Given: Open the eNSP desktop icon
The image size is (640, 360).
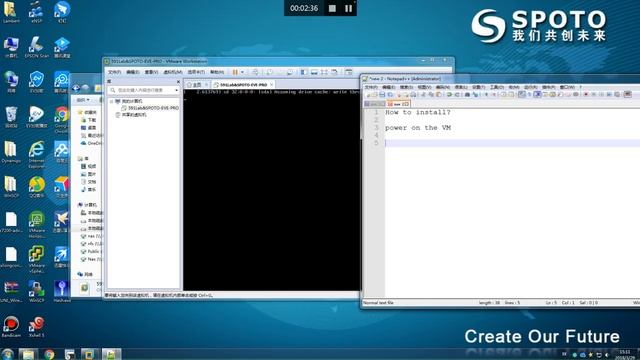Looking at the screenshot, I should (36, 12).
